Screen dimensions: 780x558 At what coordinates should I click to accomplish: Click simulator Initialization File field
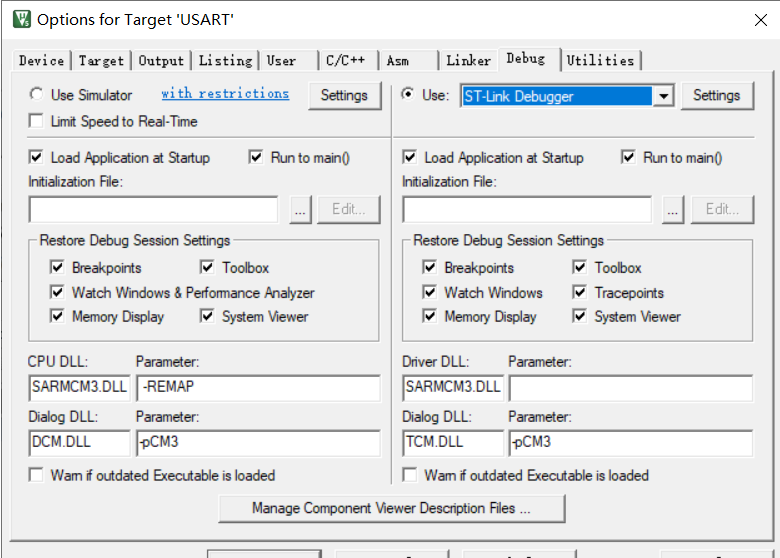[154, 209]
